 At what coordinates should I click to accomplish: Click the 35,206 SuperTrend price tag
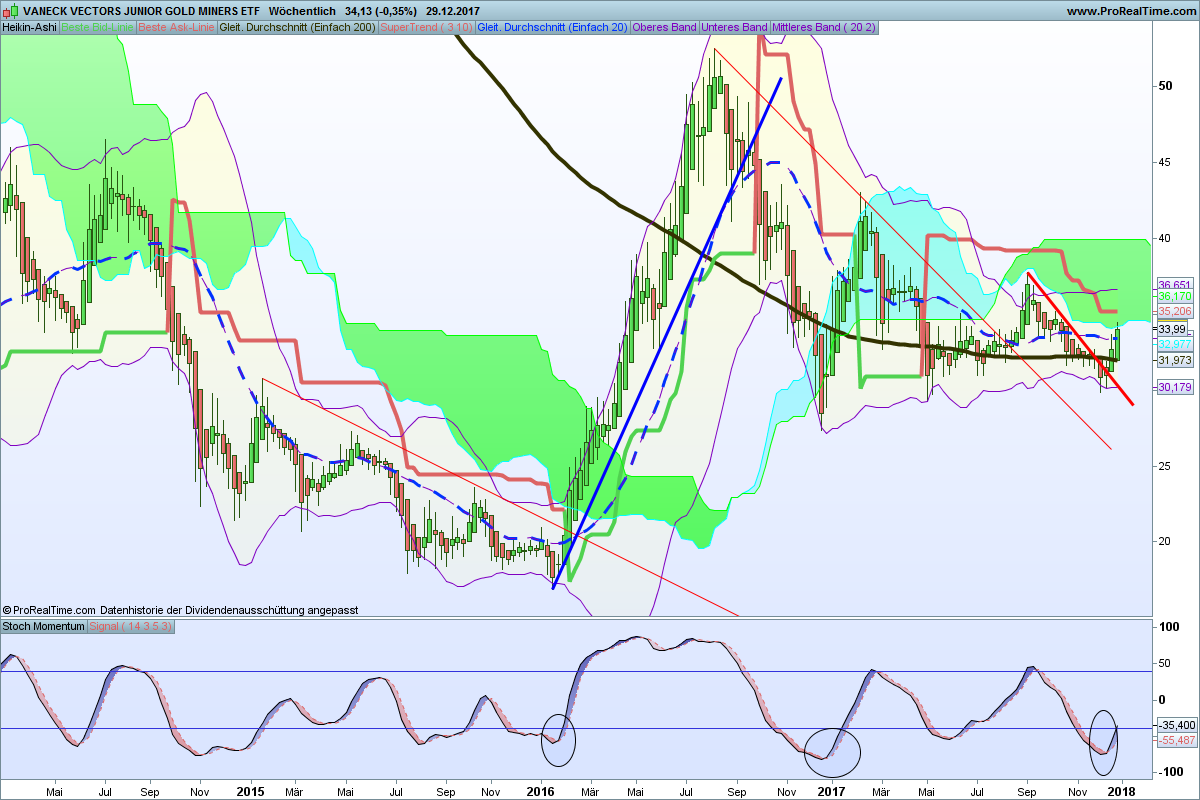click(x=1174, y=311)
